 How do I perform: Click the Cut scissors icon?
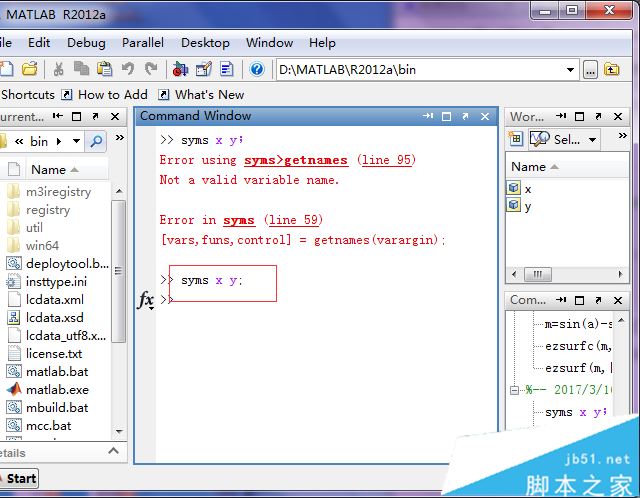coord(58,69)
